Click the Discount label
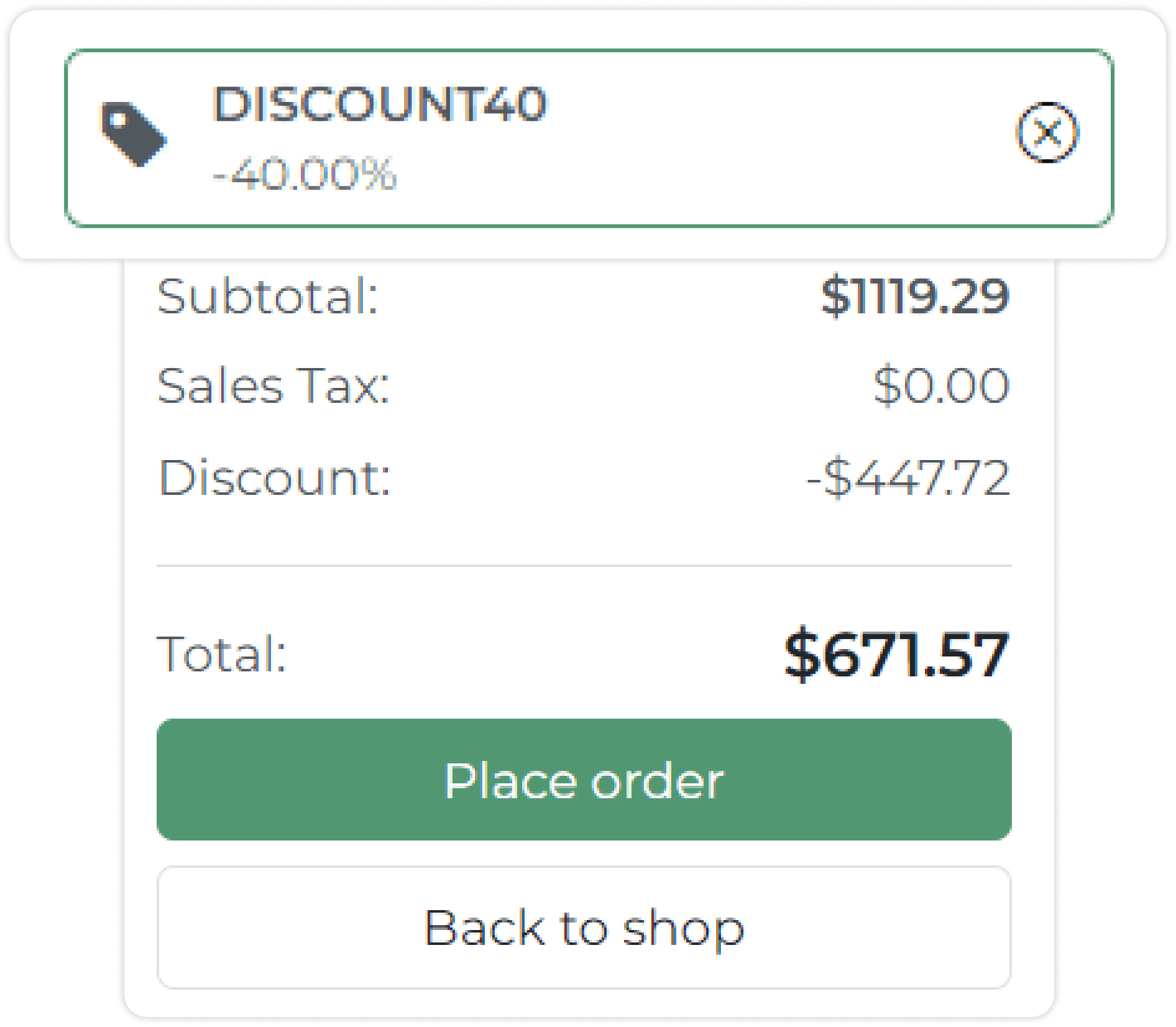The height and width of the screenshot is (1027, 1176). point(274,477)
